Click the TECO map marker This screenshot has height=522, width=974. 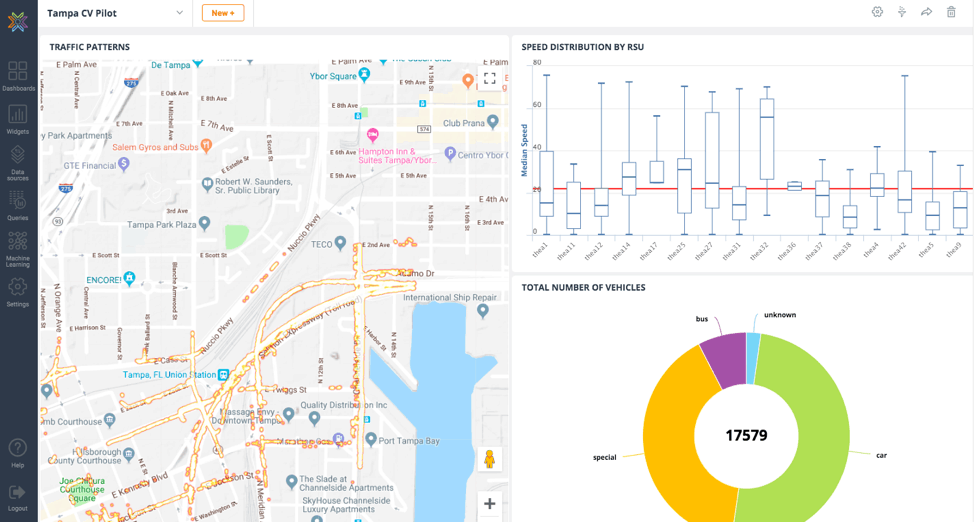[340, 242]
